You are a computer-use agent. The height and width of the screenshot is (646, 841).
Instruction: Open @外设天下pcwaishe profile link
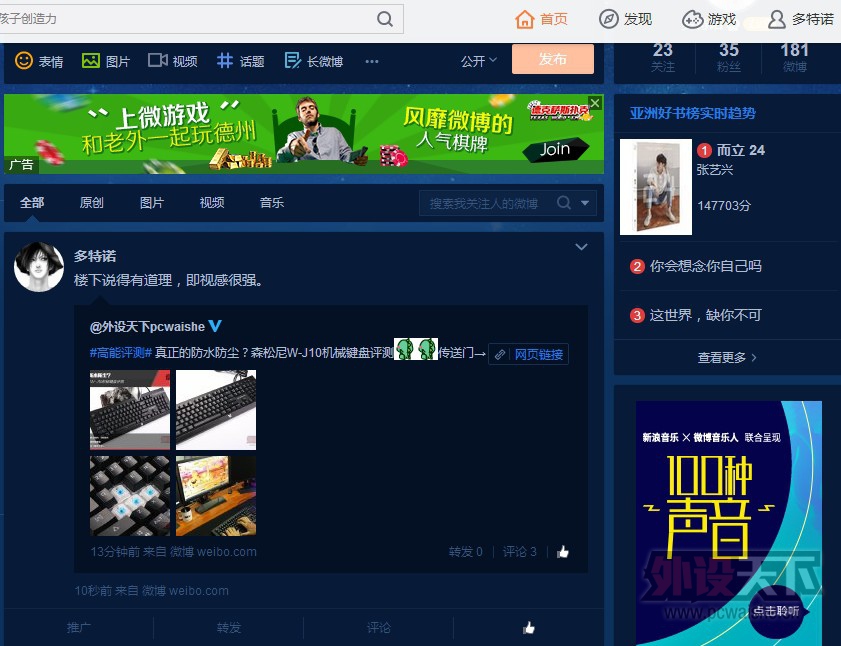pos(147,326)
